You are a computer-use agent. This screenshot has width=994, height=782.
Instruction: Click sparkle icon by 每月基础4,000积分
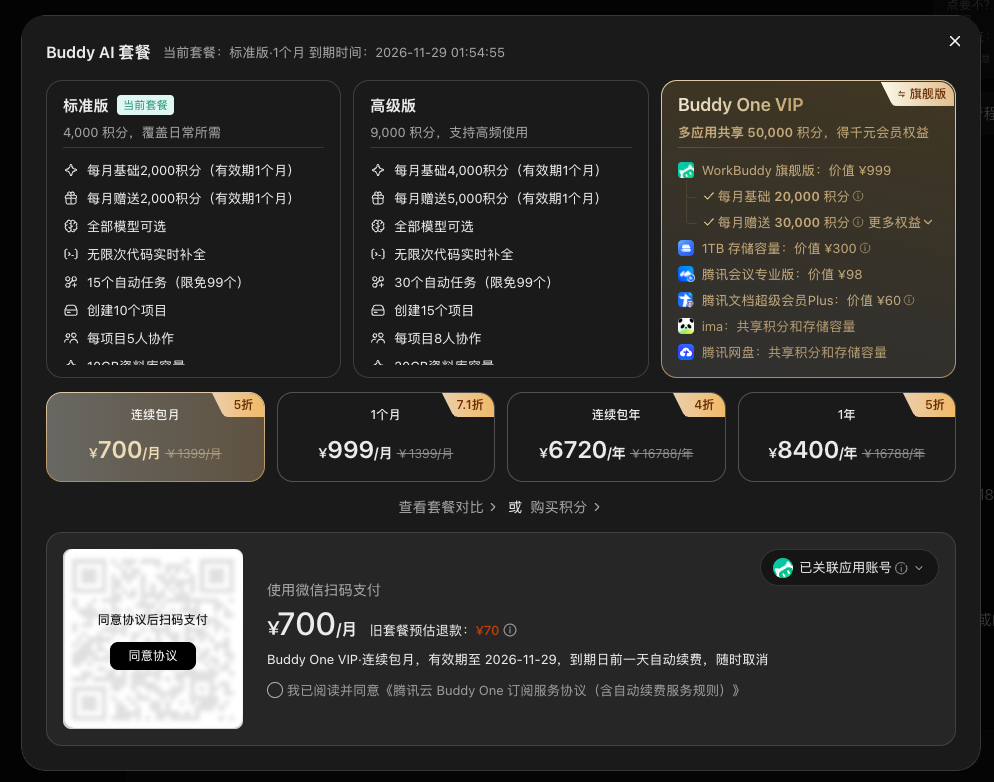378,170
